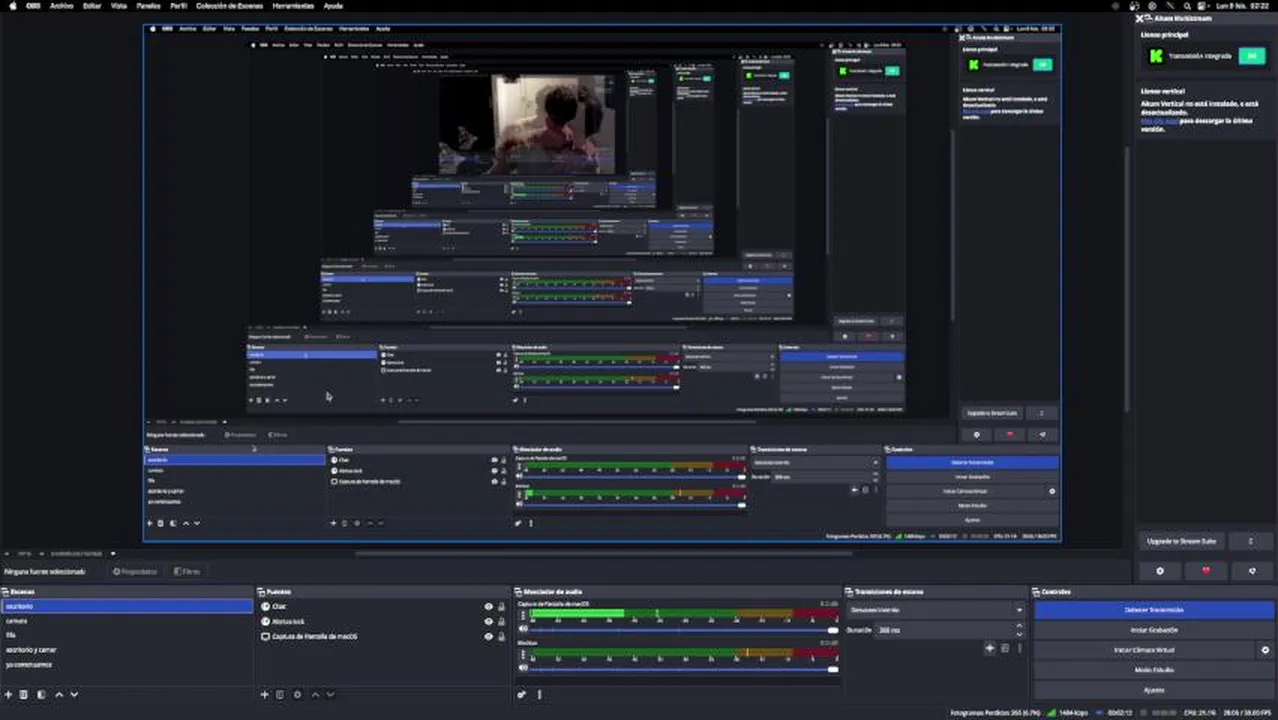Open the Apple menu
Viewport: 1278px width, 720px height.
[10, 6]
